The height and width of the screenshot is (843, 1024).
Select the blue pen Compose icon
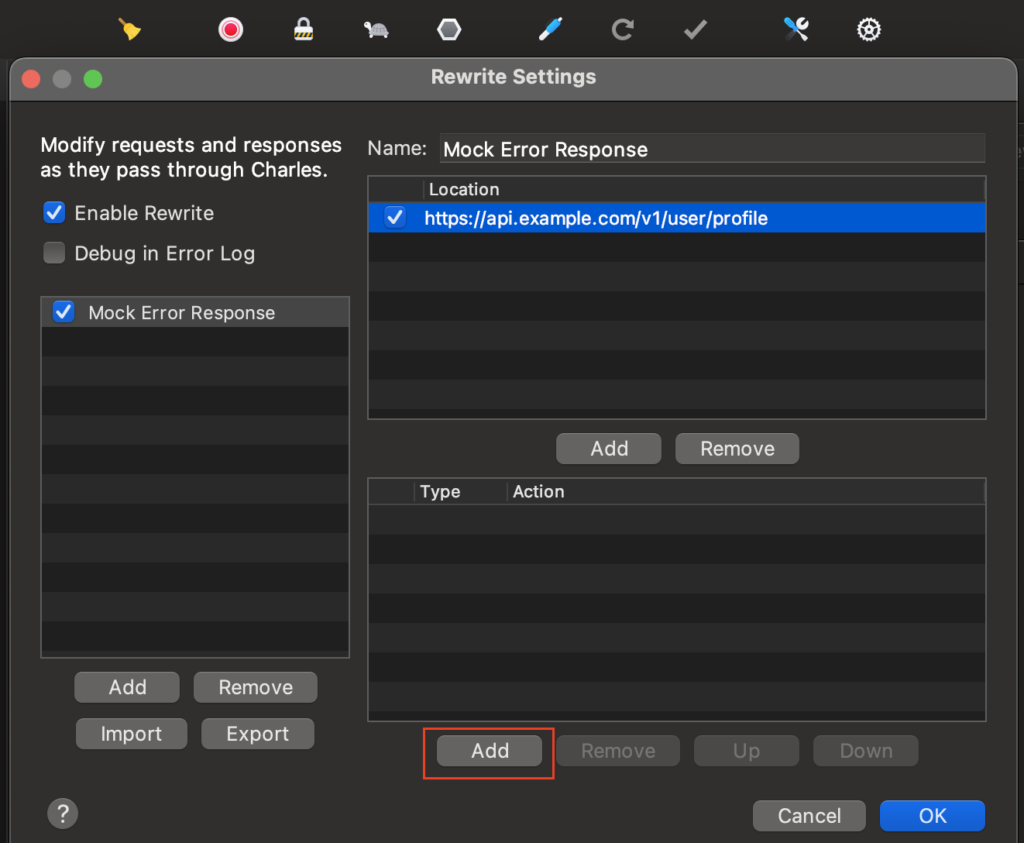click(x=550, y=30)
